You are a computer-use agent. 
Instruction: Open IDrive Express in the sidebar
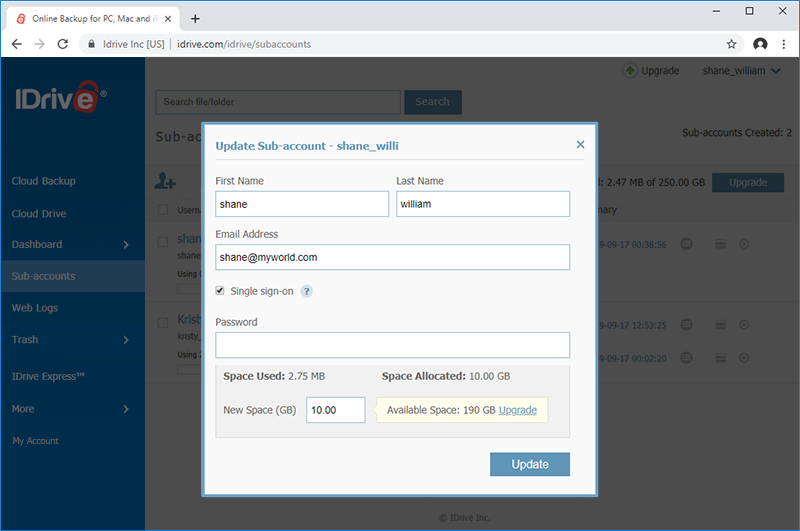(48, 376)
